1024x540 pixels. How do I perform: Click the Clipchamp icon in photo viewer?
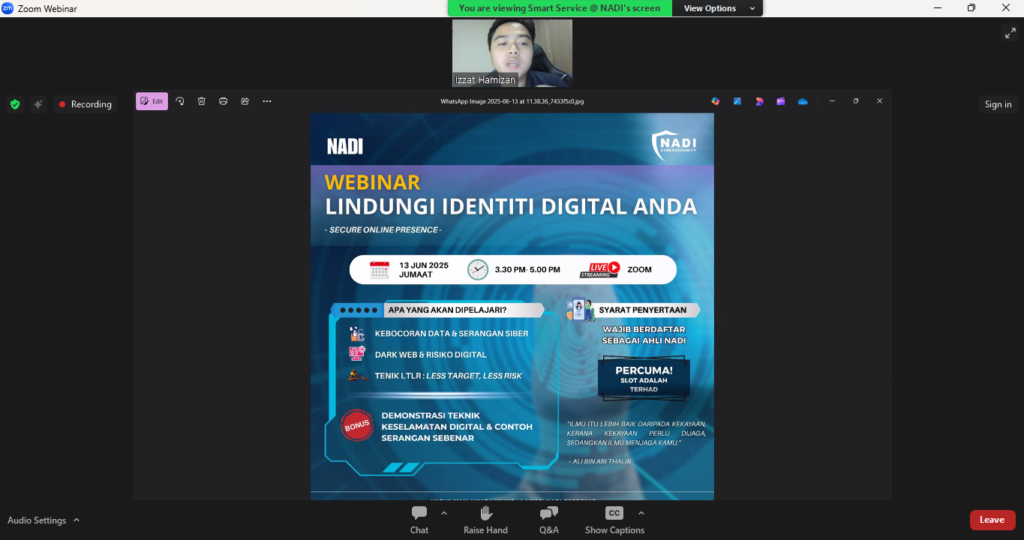(759, 101)
